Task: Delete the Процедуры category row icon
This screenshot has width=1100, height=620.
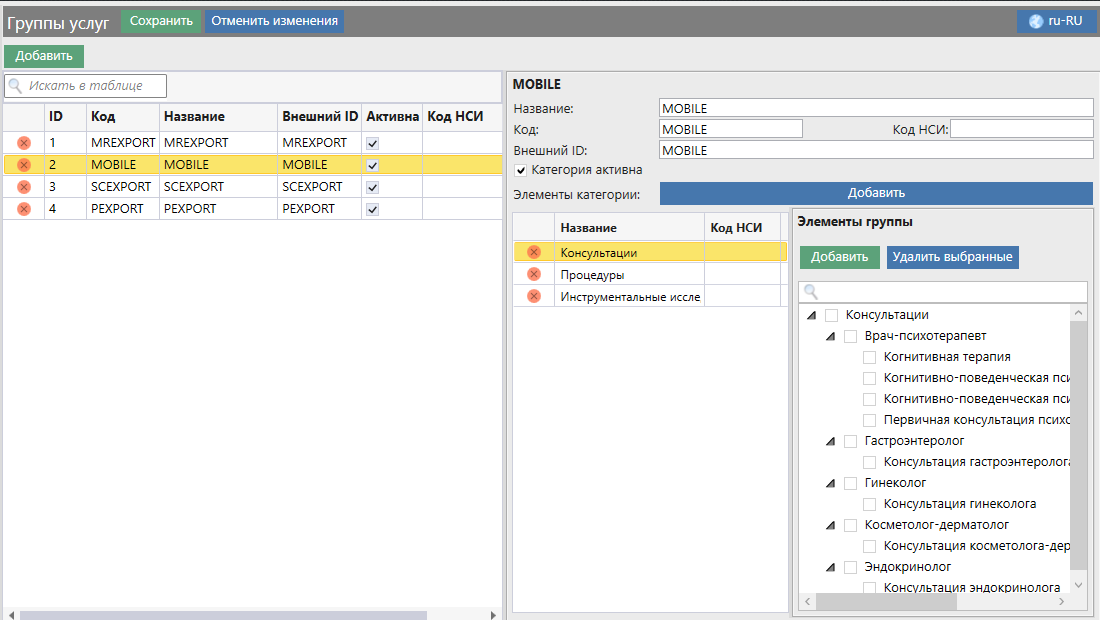Action: coord(534,274)
